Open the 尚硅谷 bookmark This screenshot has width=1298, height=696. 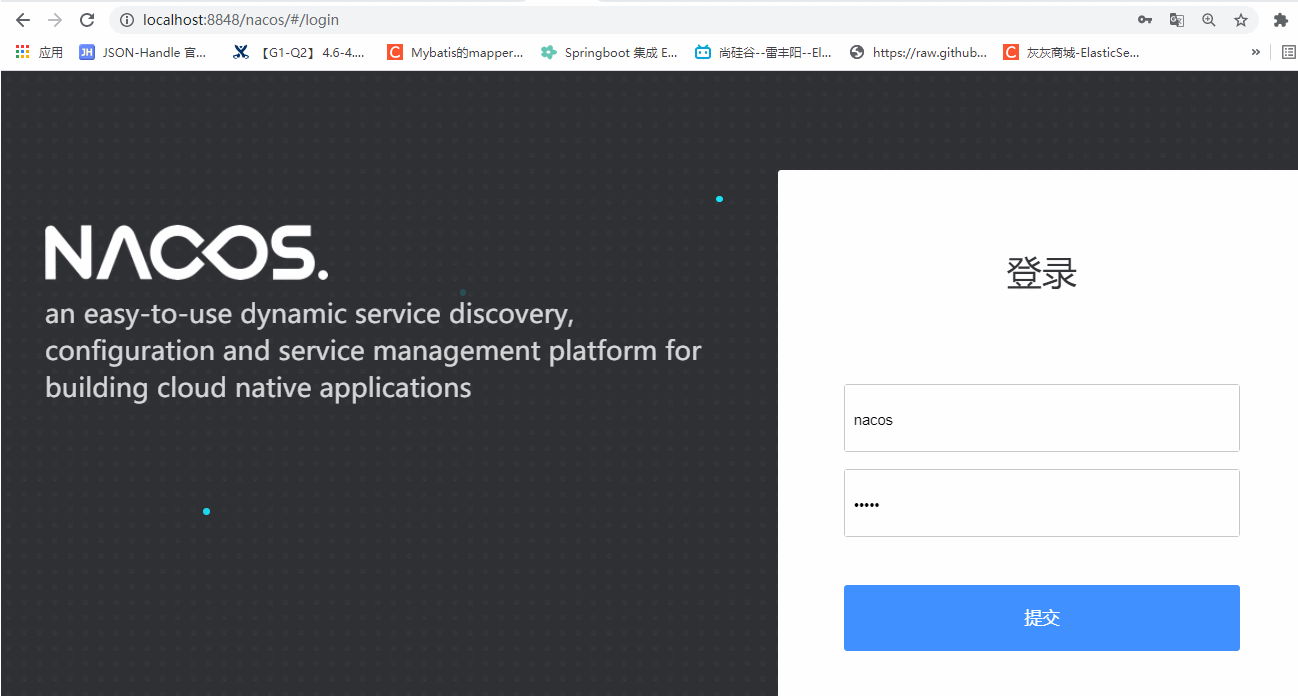click(x=764, y=52)
